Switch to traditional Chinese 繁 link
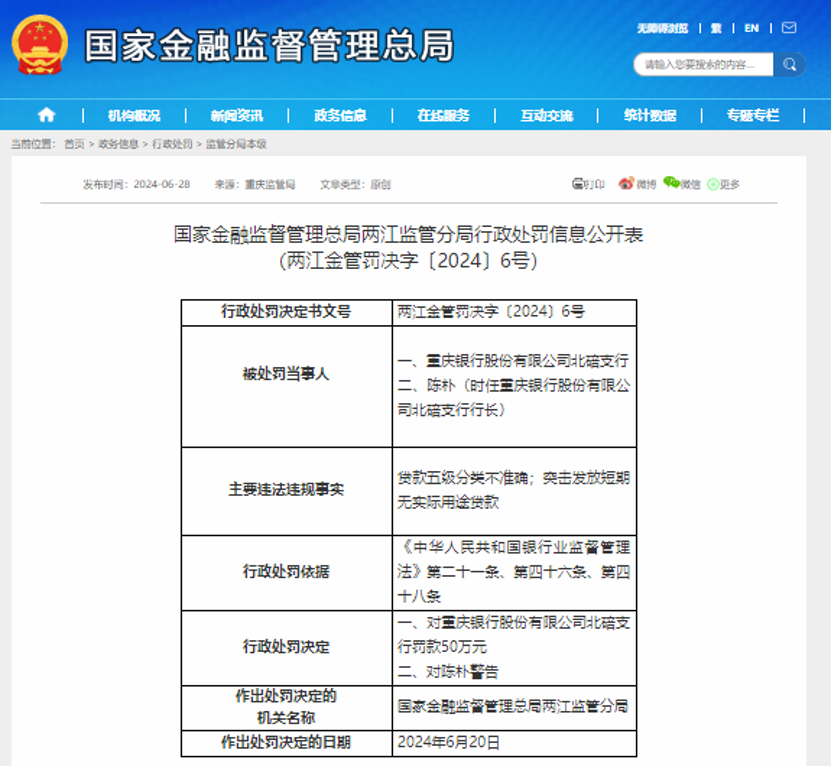 point(716,28)
